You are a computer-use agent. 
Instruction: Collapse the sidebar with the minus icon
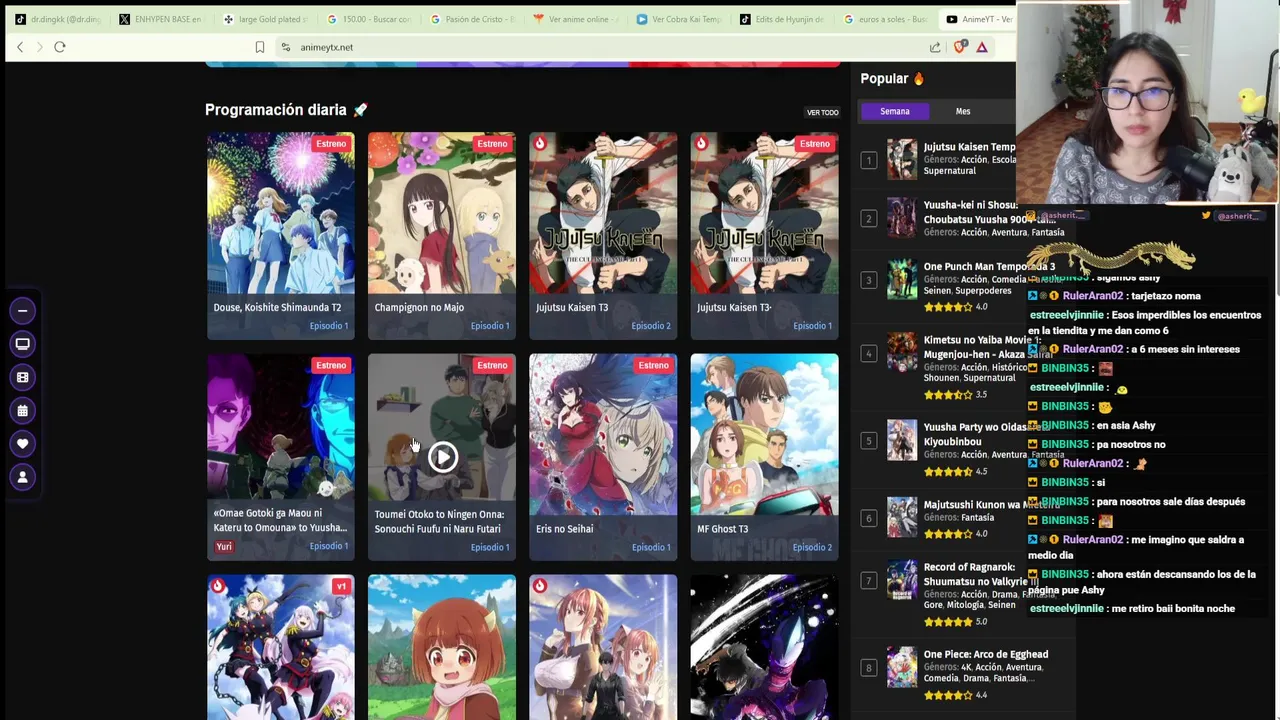22,311
